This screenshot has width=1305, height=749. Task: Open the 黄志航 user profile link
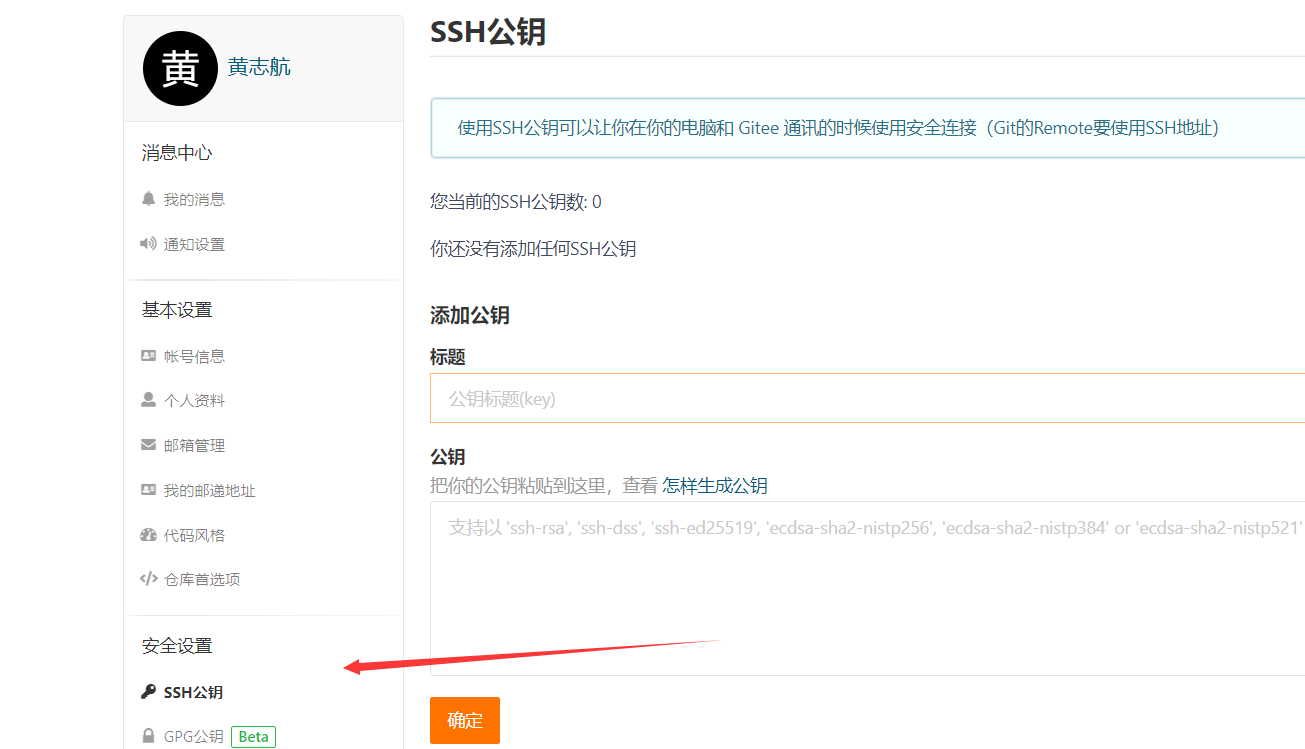259,67
